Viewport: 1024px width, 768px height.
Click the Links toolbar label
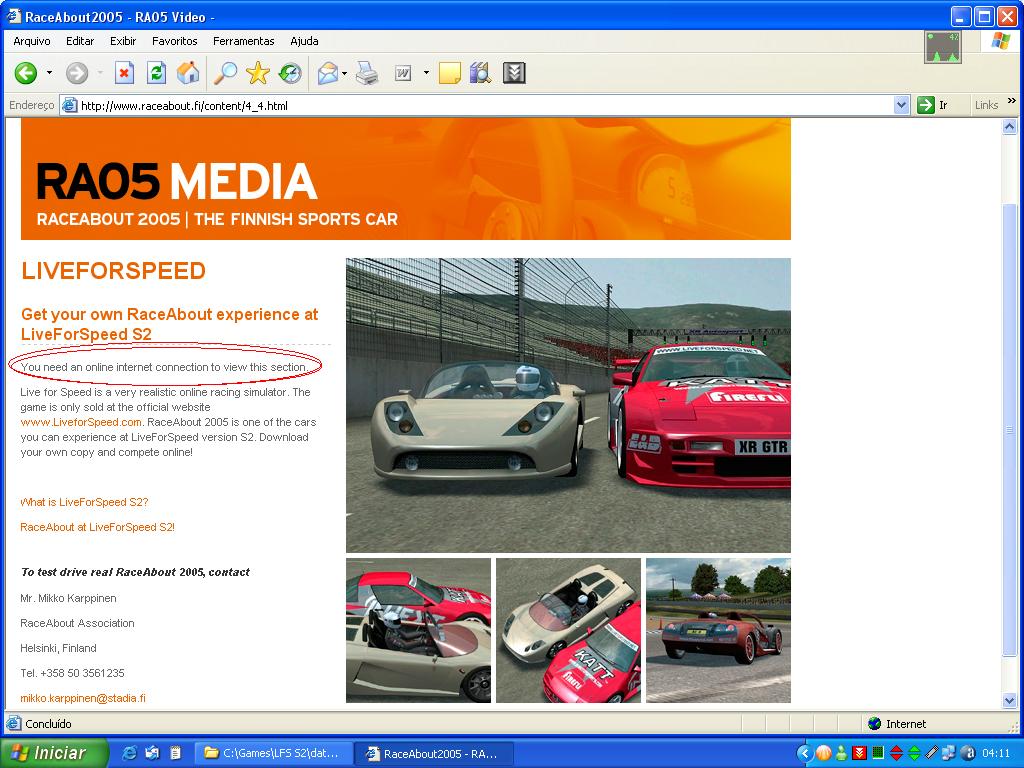tap(986, 105)
